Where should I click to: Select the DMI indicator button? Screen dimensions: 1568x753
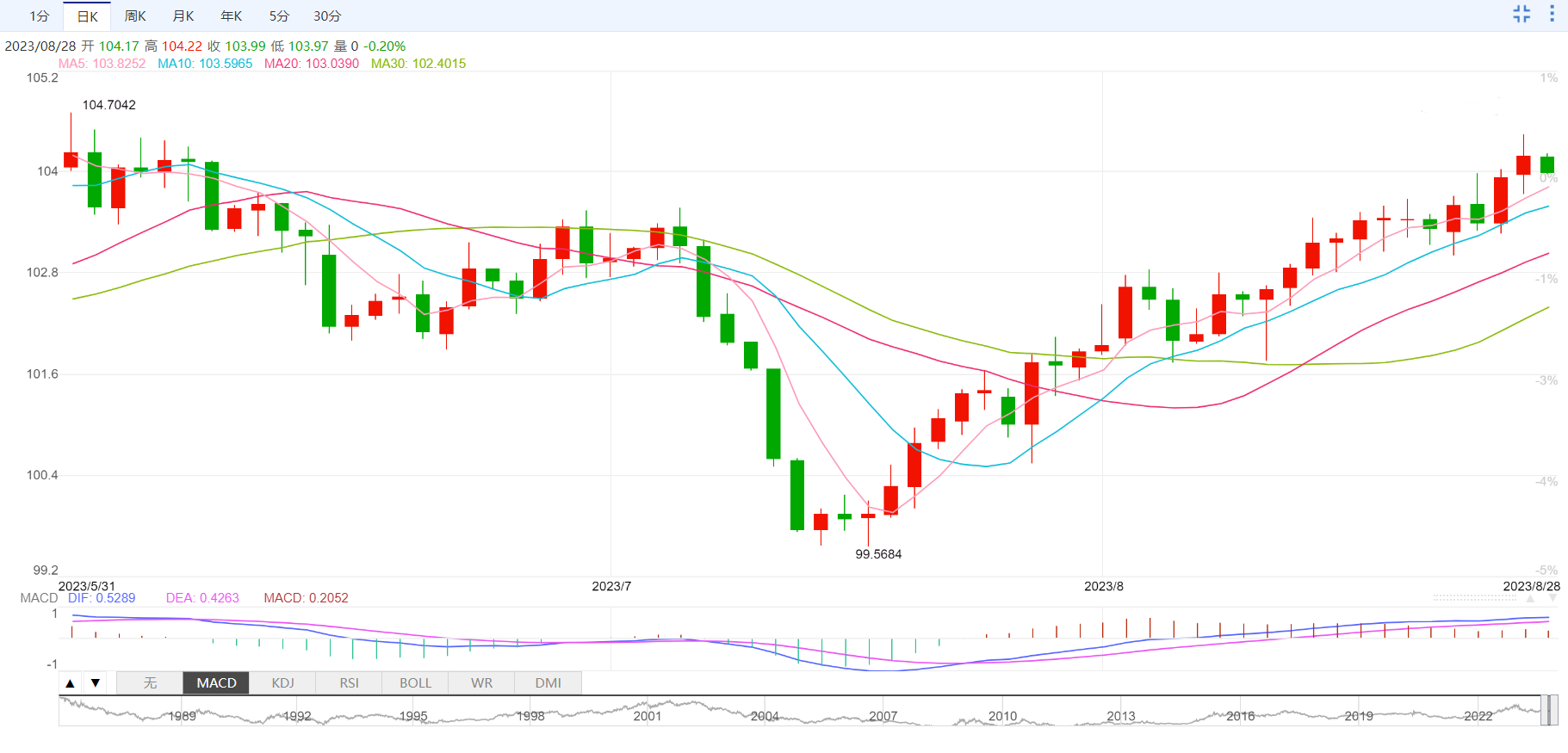pyautogui.click(x=548, y=683)
